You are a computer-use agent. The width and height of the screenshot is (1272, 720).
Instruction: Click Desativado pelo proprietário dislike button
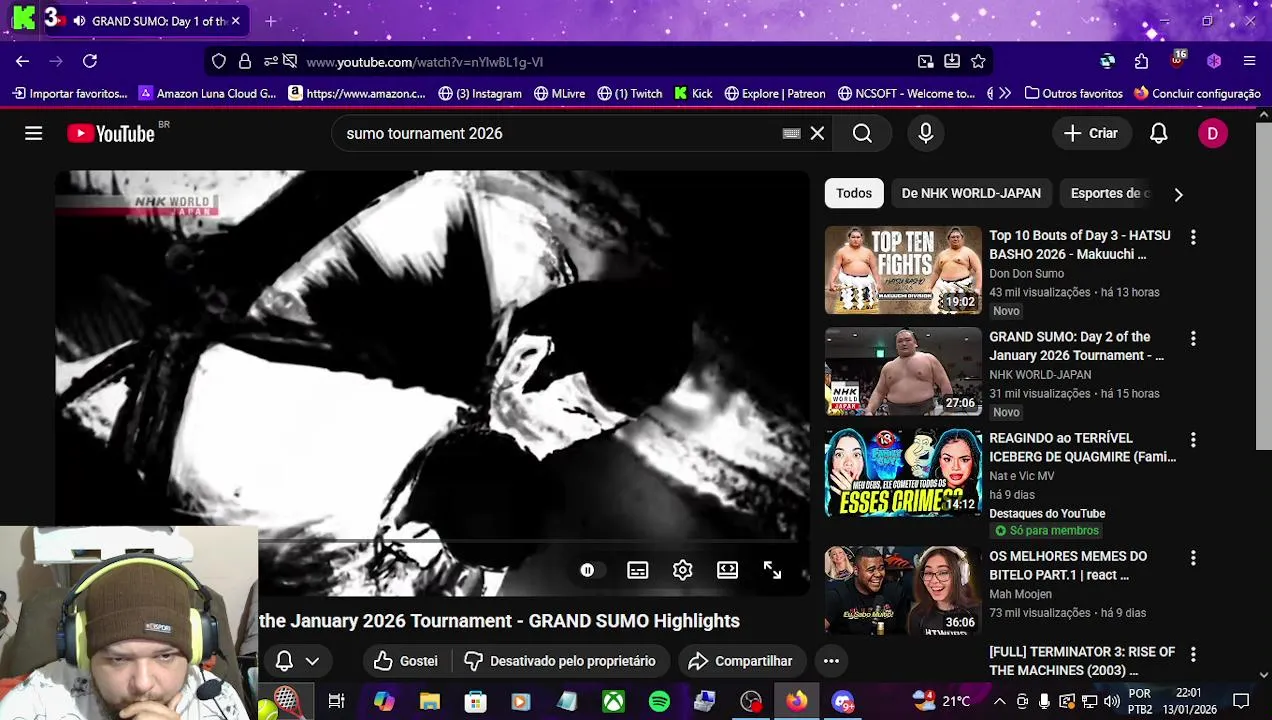pyautogui.click(x=559, y=661)
